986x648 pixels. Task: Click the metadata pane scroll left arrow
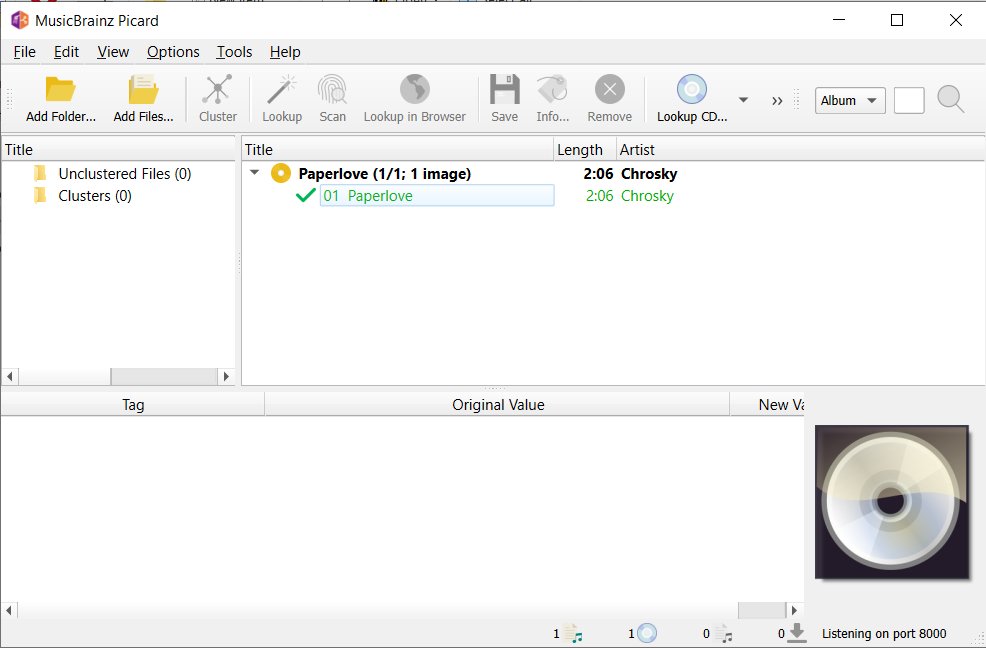[9, 610]
